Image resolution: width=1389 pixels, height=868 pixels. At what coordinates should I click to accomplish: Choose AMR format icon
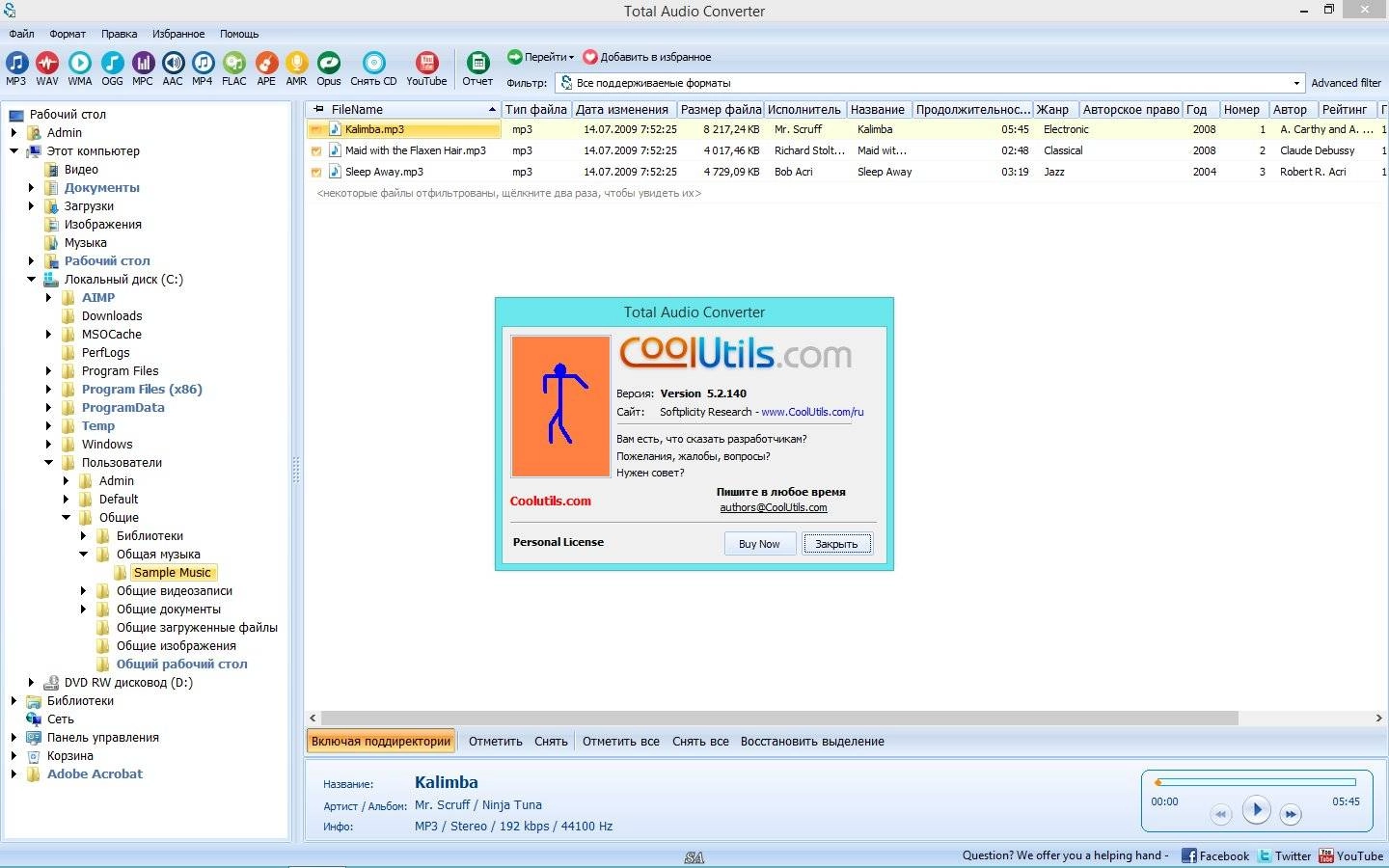pyautogui.click(x=296, y=68)
